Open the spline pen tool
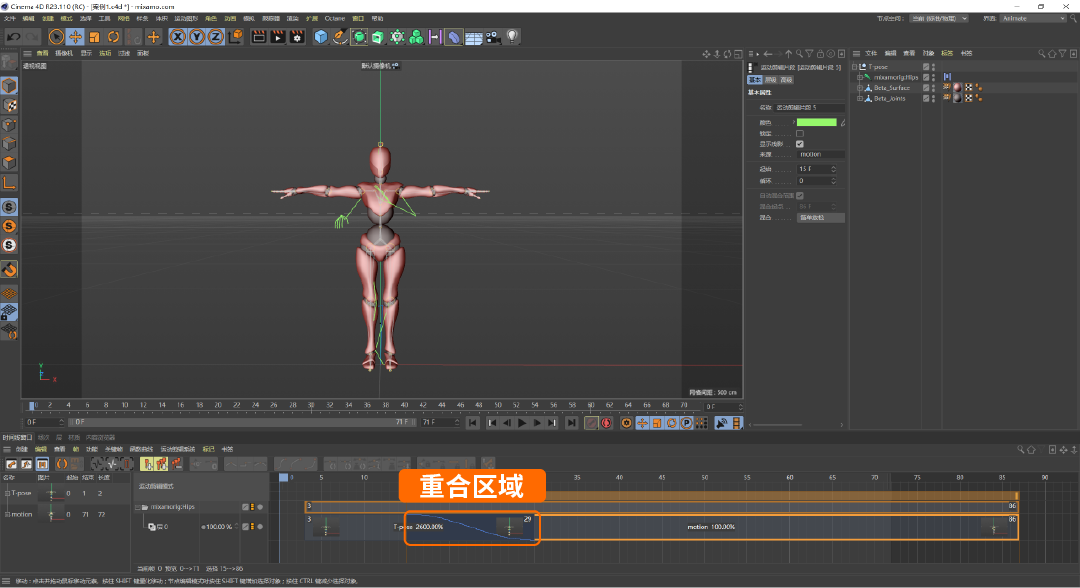The width and height of the screenshot is (1080, 588). [340, 36]
